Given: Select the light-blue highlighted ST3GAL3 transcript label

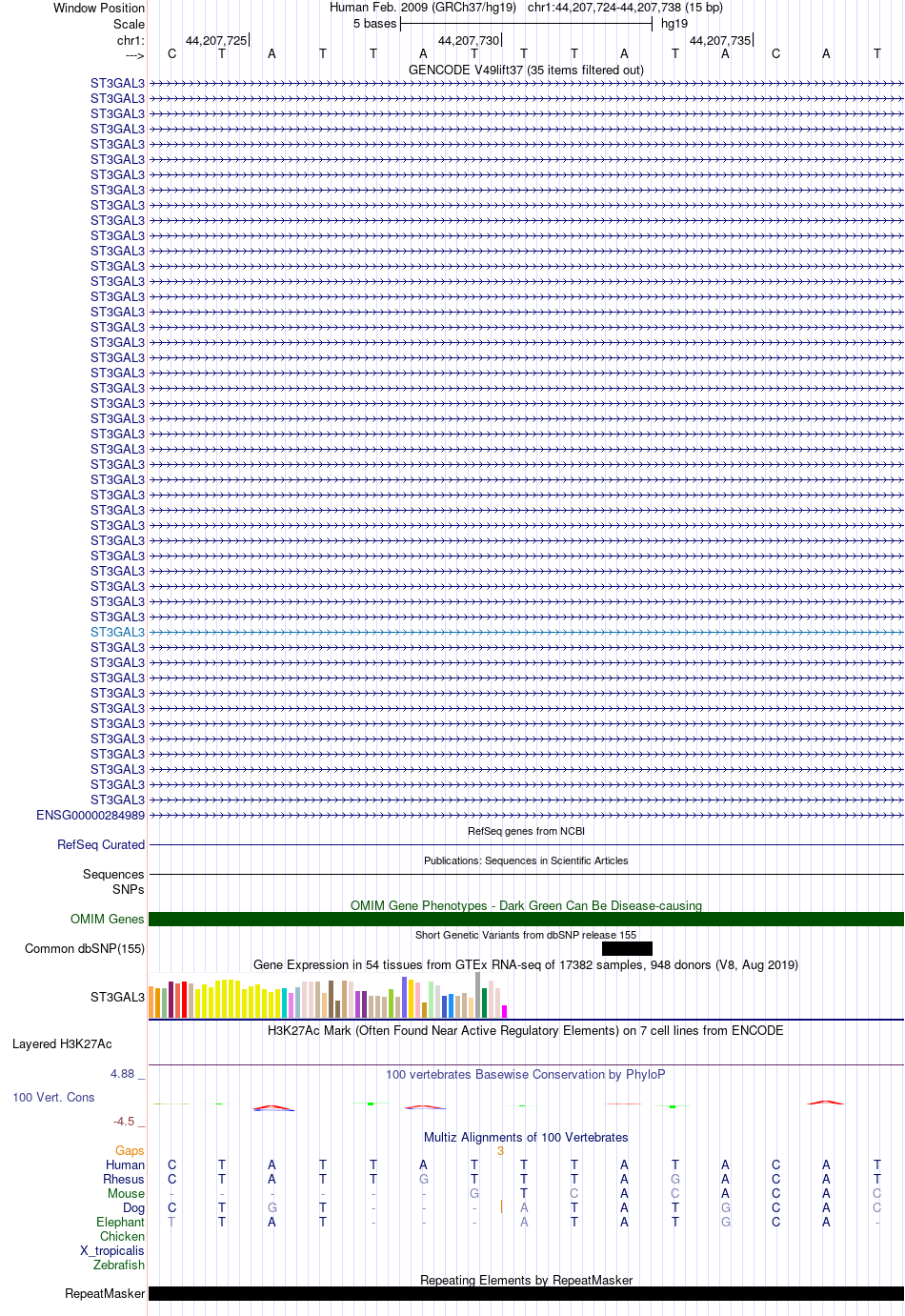Looking at the screenshot, I should (118, 632).
